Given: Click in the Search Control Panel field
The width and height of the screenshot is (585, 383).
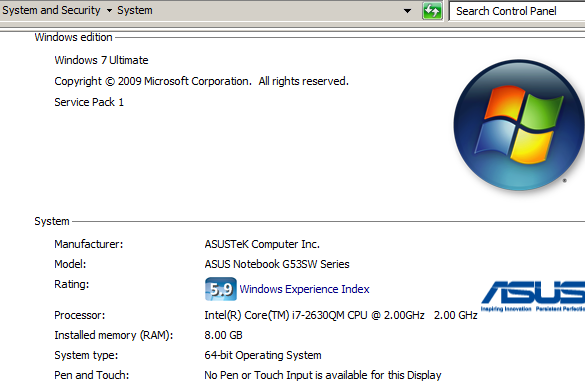Looking at the screenshot, I should coord(517,11).
